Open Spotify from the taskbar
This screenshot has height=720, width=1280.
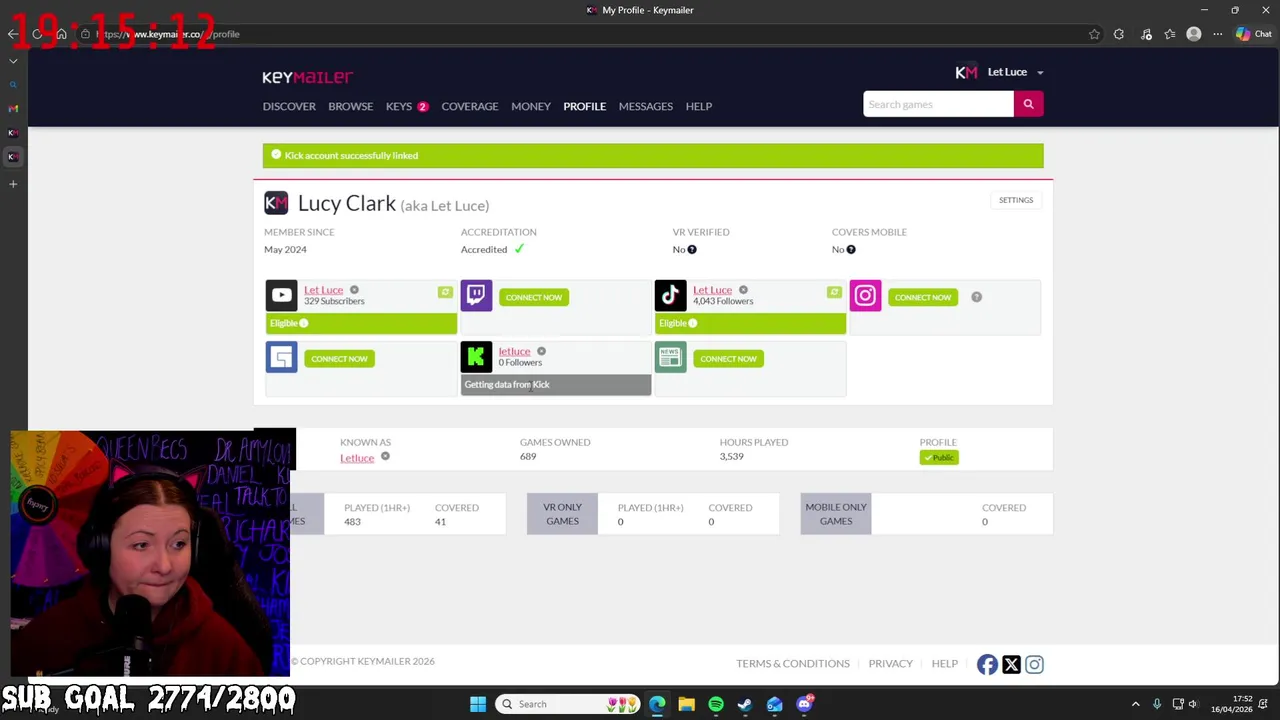pos(716,704)
